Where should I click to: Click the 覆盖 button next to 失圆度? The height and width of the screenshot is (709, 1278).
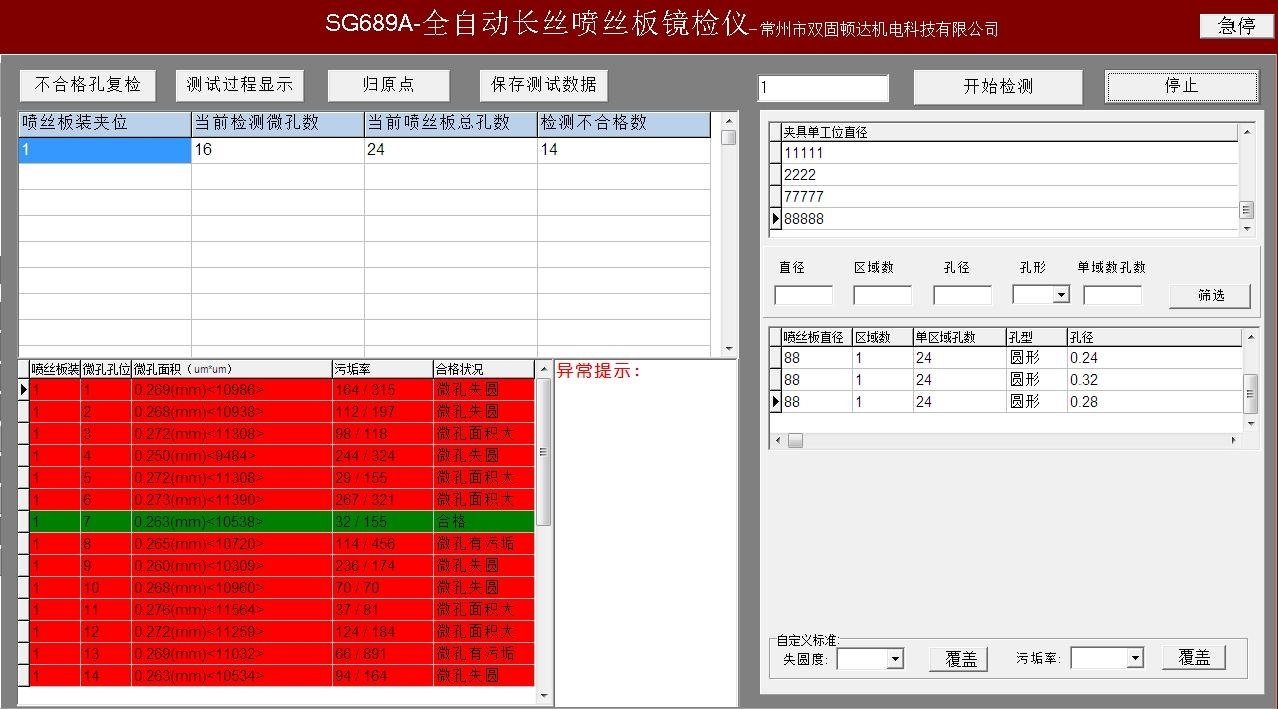coord(960,659)
